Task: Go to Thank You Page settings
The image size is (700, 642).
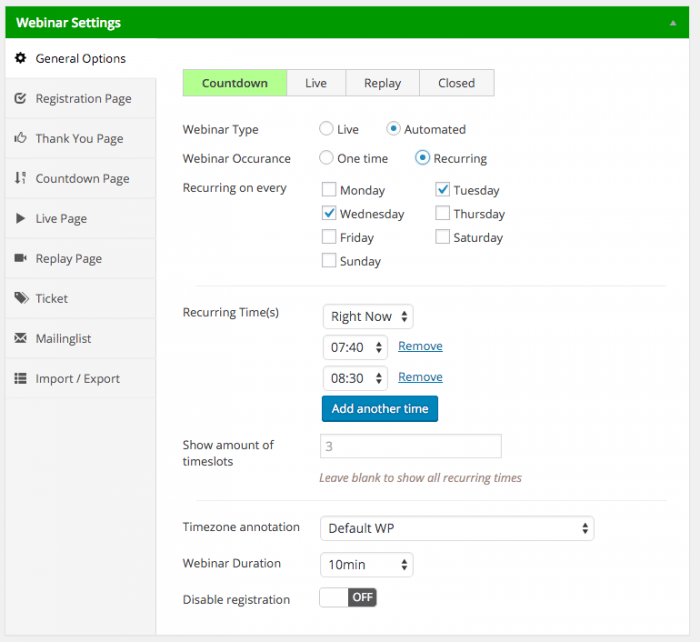Action: click(x=81, y=138)
